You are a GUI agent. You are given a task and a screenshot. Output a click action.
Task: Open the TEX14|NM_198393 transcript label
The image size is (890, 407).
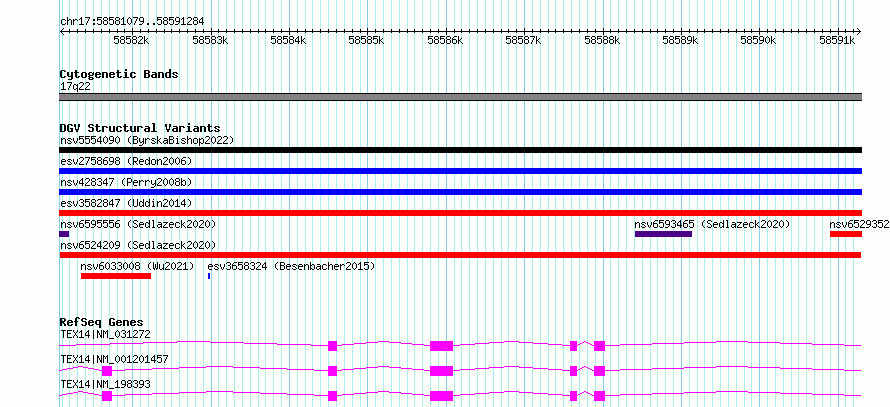[106, 384]
